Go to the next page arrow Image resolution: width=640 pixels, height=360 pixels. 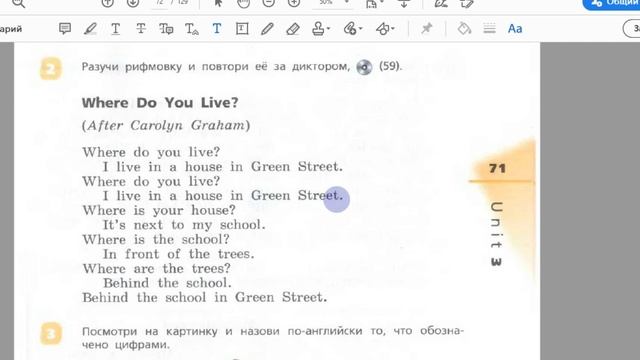(133, 3)
